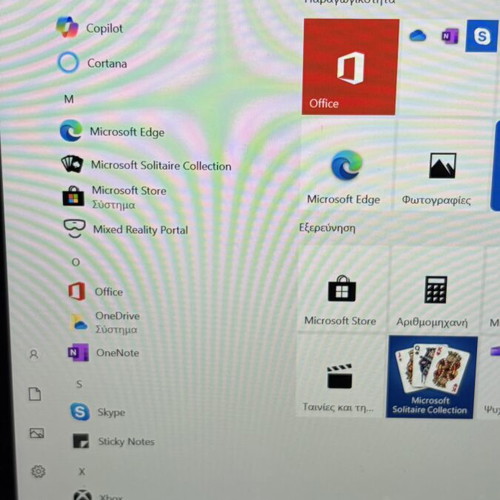Open Documents from the sidebar
The image size is (500, 500).
(x=35, y=394)
